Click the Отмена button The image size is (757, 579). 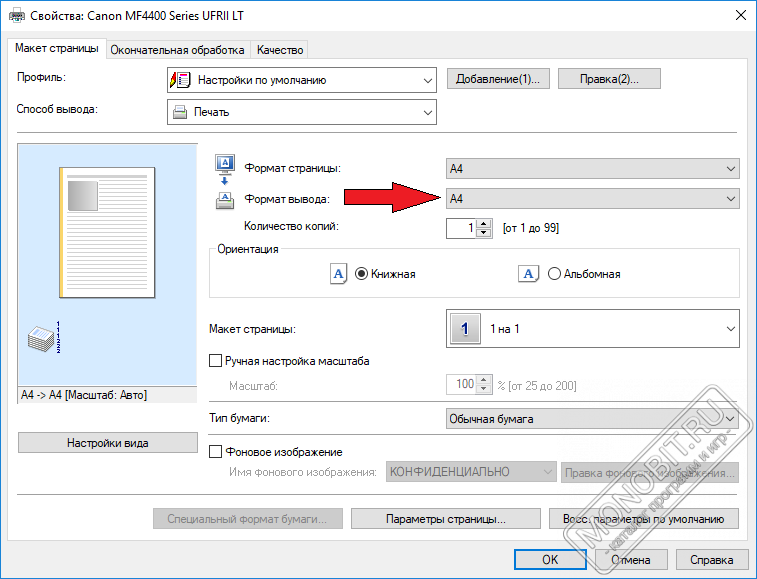tap(631, 560)
